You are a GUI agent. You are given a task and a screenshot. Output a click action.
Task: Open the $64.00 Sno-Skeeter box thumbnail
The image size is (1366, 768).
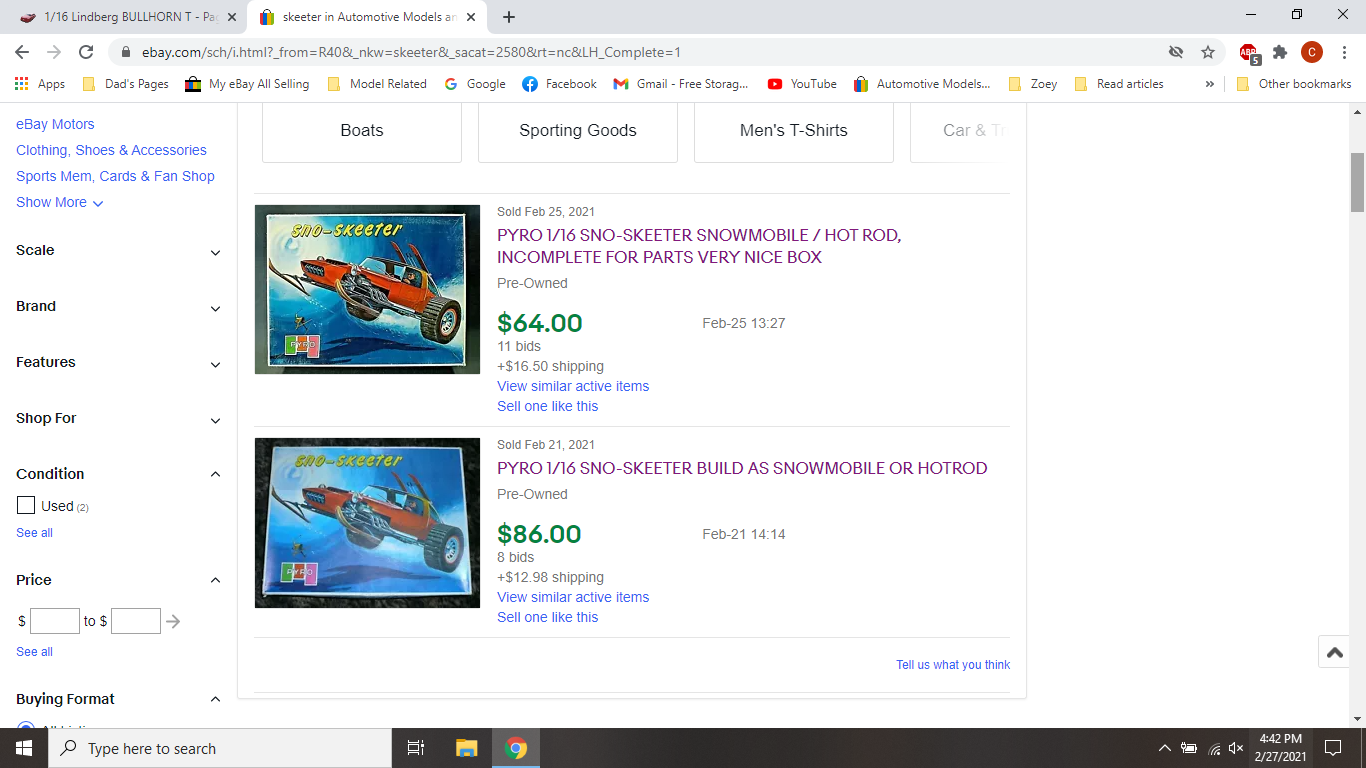[x=367, y=290]
